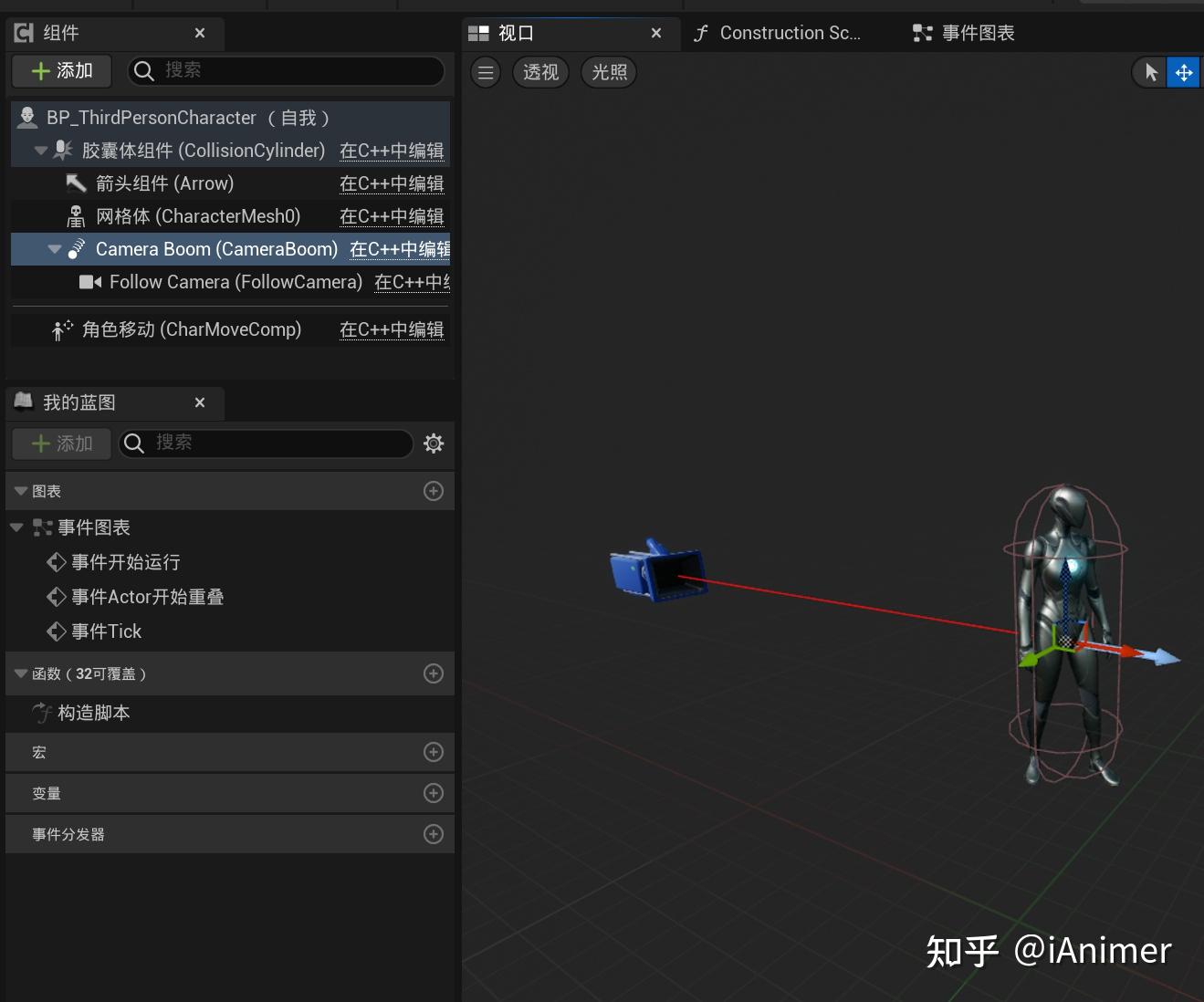This screenshot has width=1204, height=1002.
Task: Open the 光照 view mode dropdown
Action: click(609, 72)
